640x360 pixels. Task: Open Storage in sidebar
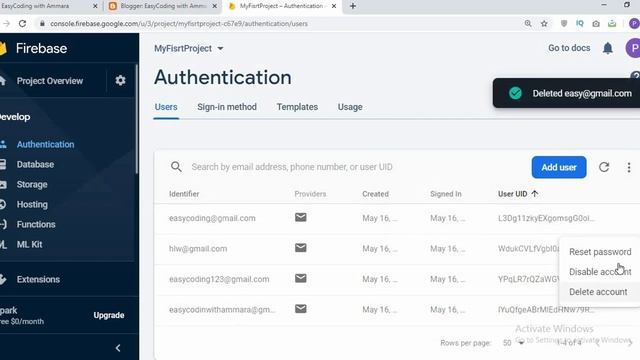(32, 184)
